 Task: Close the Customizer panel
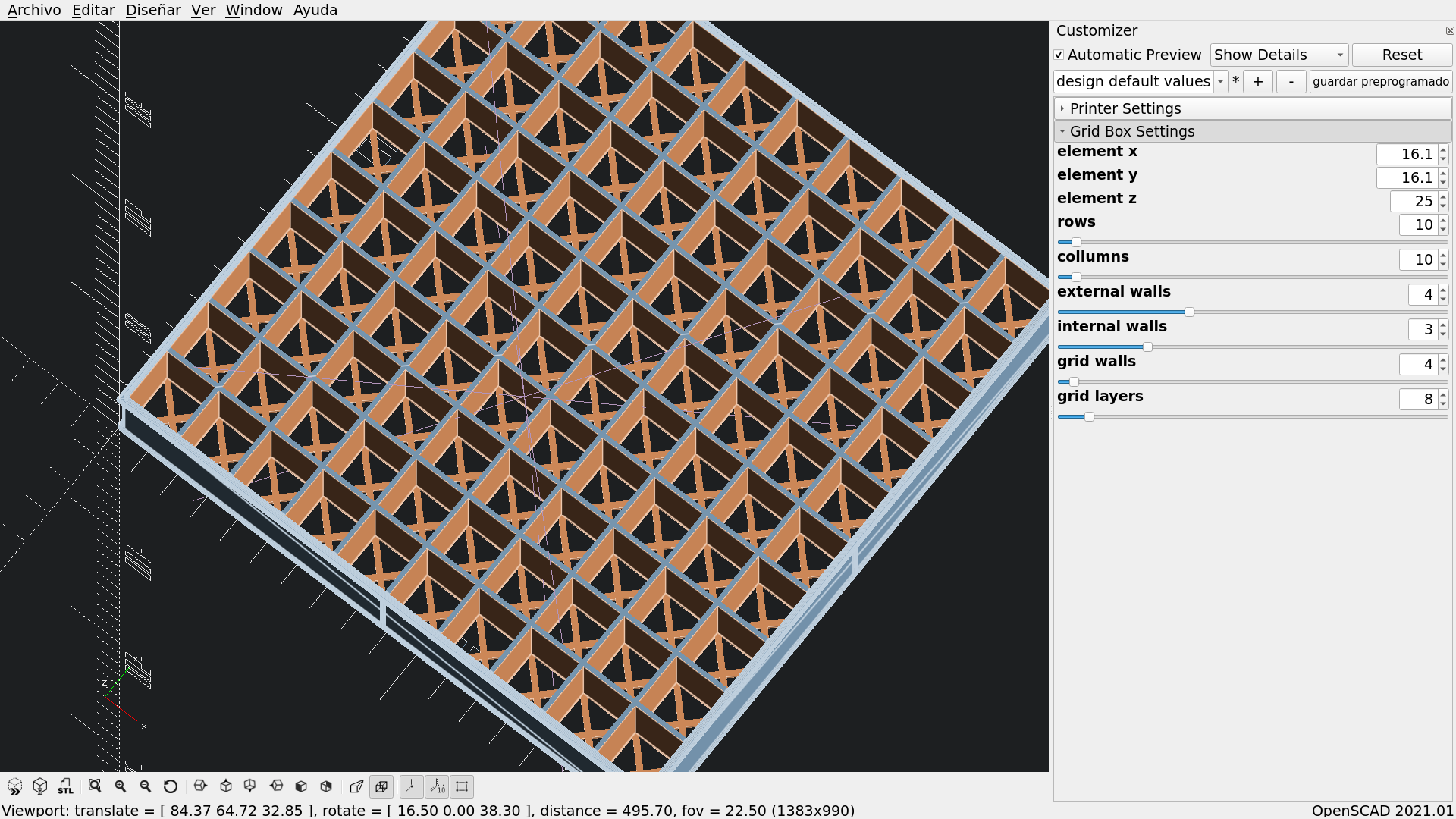(1449, 31)
